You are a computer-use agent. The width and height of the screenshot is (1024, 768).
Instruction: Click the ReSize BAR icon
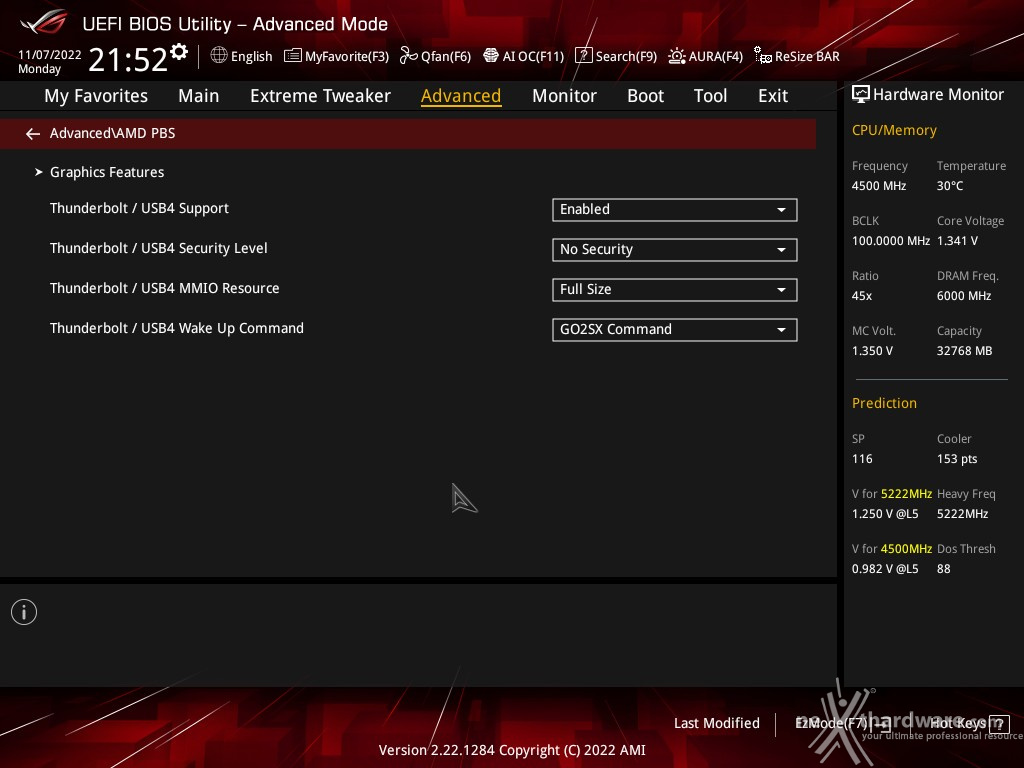coord(763,56)
